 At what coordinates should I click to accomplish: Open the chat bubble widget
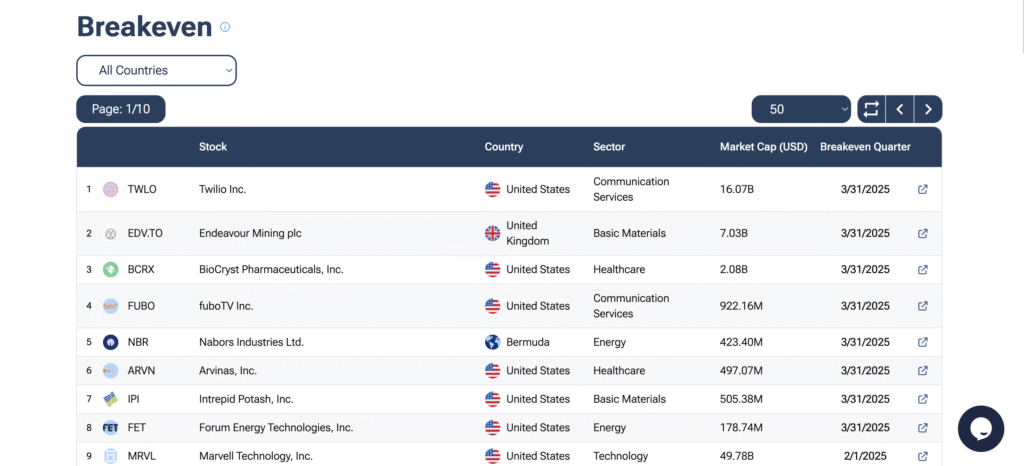coord(981,429)
